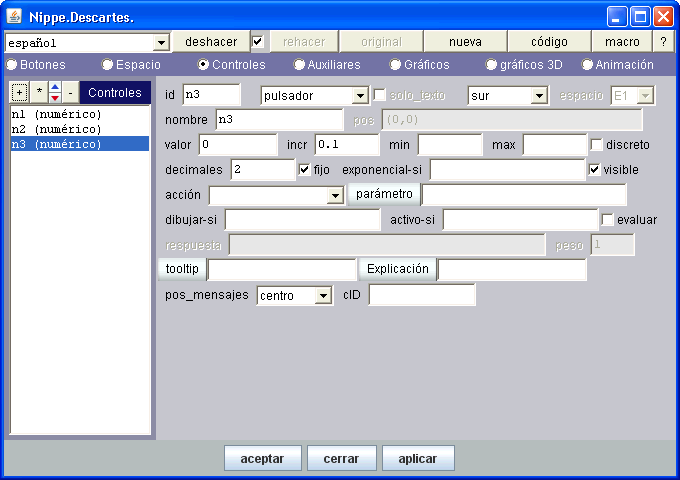Screen dimensions: 680x480
Task: Click the minus button to remove the control
Action: tap(70, 92)
